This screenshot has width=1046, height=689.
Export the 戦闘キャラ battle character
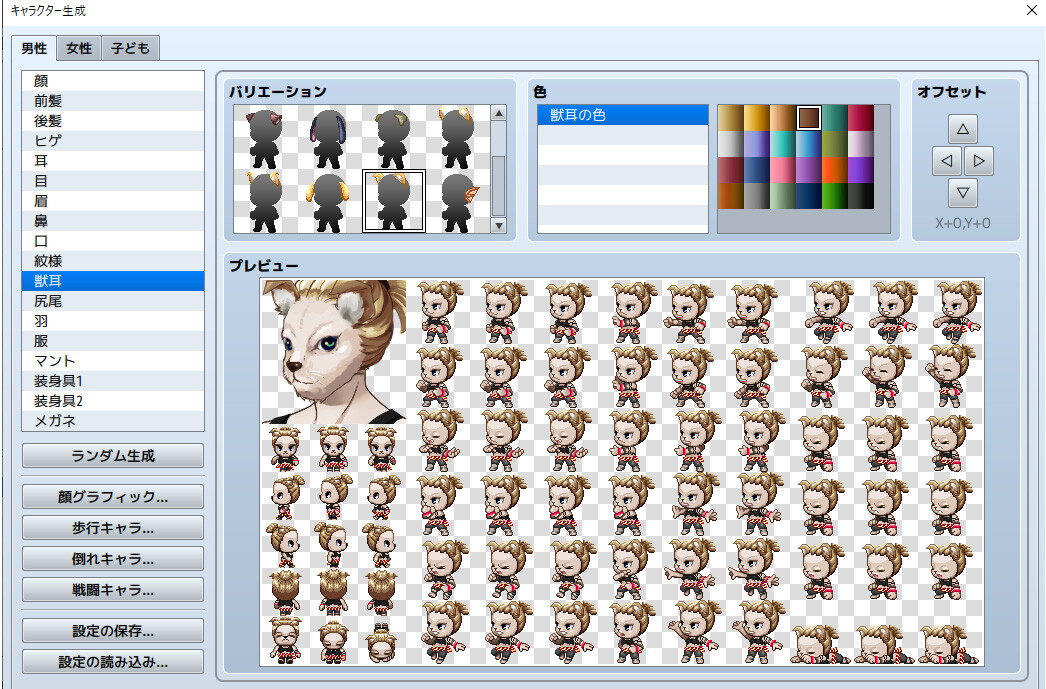pos(112,589)
